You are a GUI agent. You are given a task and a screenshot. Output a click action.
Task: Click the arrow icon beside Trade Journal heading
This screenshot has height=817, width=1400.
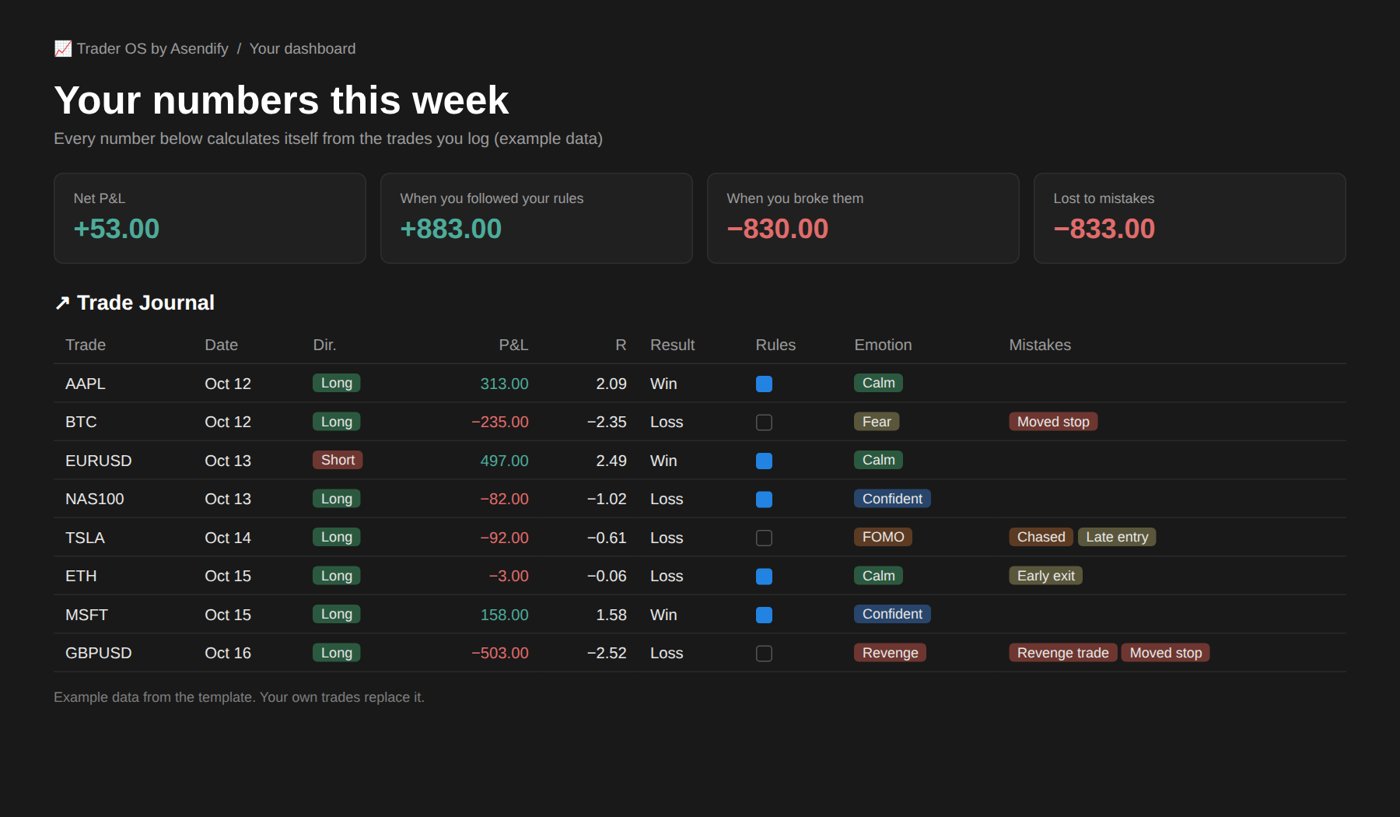(62, 303)
